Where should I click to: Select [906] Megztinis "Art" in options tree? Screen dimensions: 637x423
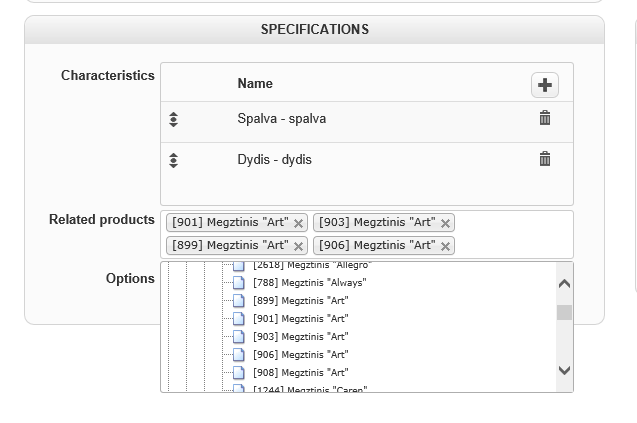(300, 355)
